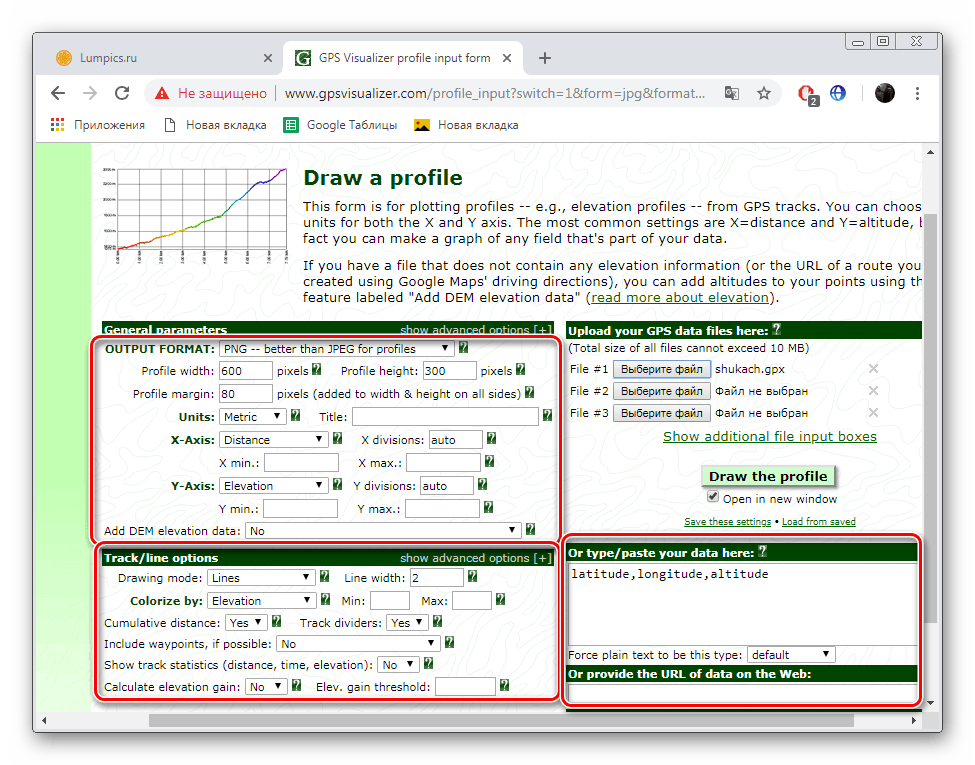The image size is (975, 765).
Task: Click help icon for Include waypoints
Action: coord(450,642)
